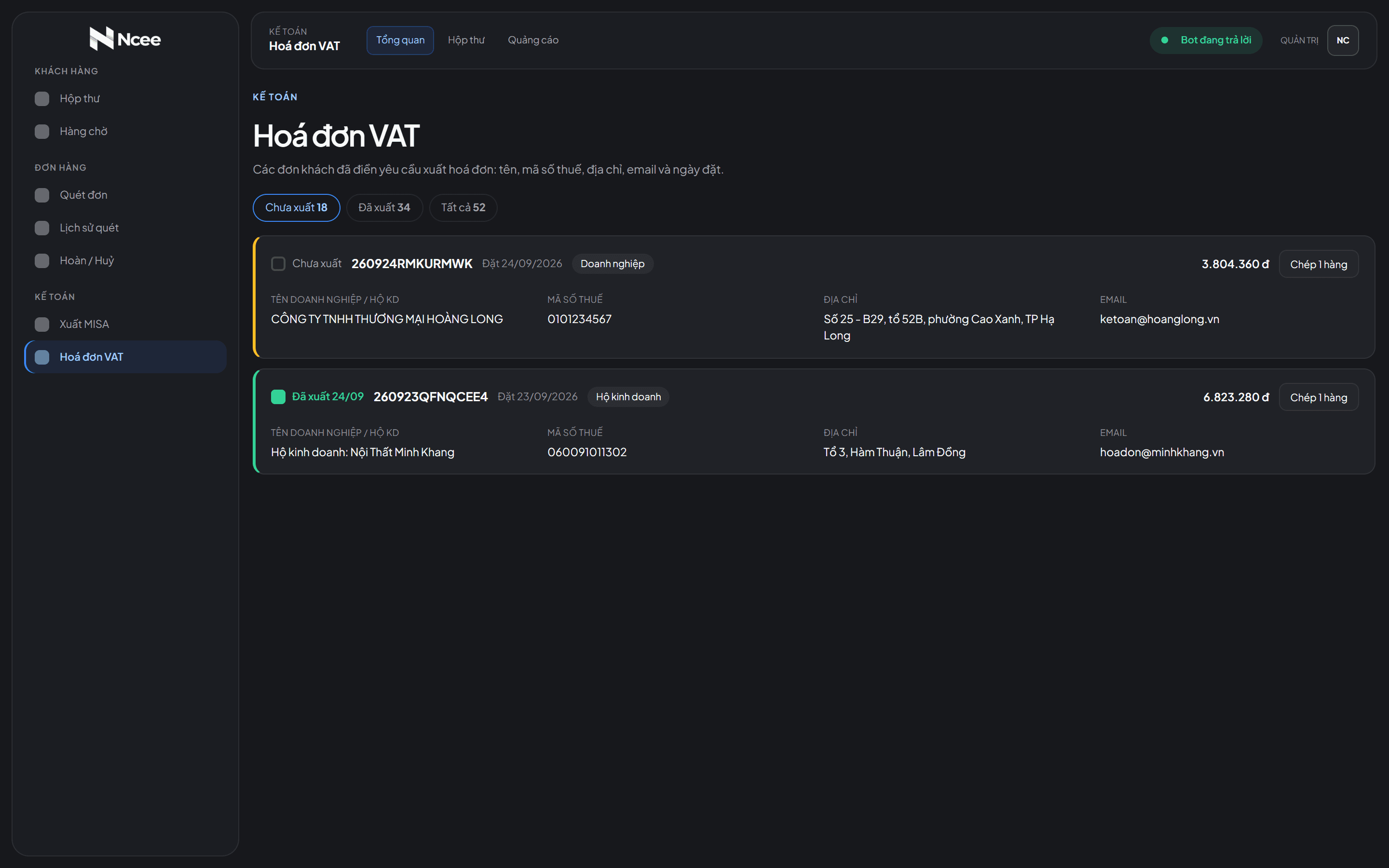Image resolution: width=1389 pixels, height=868 pixels.
Task: Switch to the Tổng quan tab
Action: pos(400,40)
